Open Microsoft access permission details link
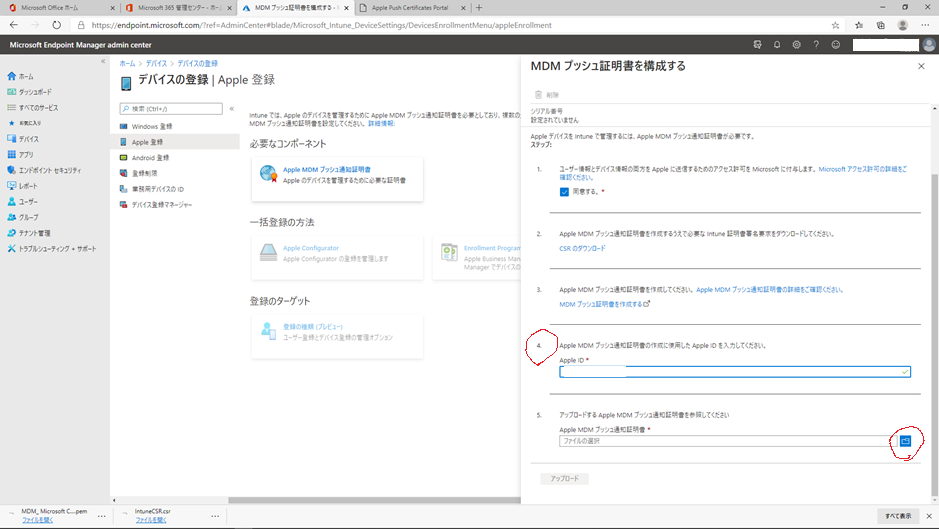Viewport: 939px width, 529px height. click(x=862, y=169)
